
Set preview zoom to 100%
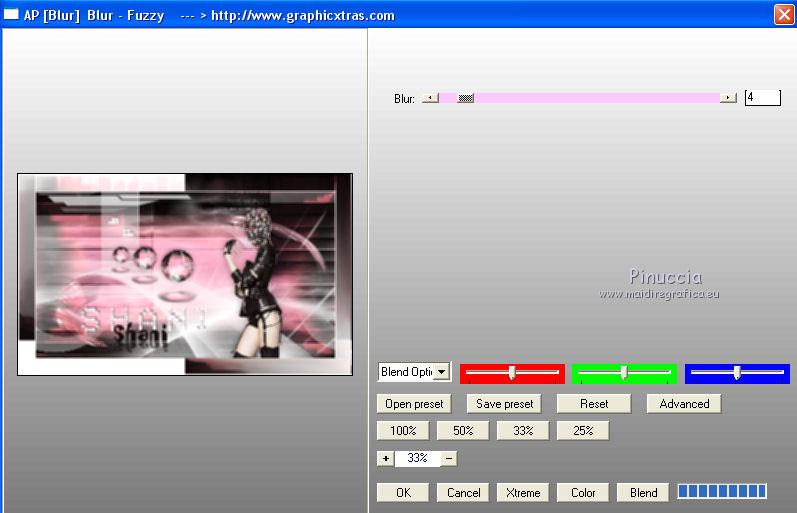(403, 431)
